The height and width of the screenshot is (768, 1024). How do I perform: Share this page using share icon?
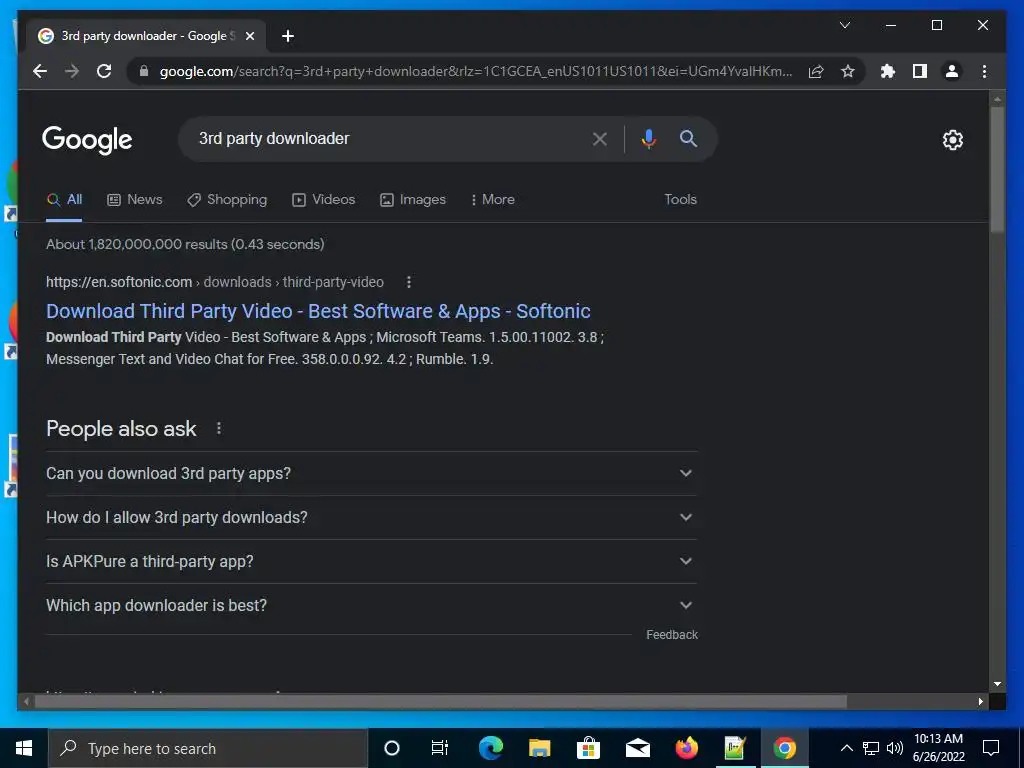coord(816,71)
